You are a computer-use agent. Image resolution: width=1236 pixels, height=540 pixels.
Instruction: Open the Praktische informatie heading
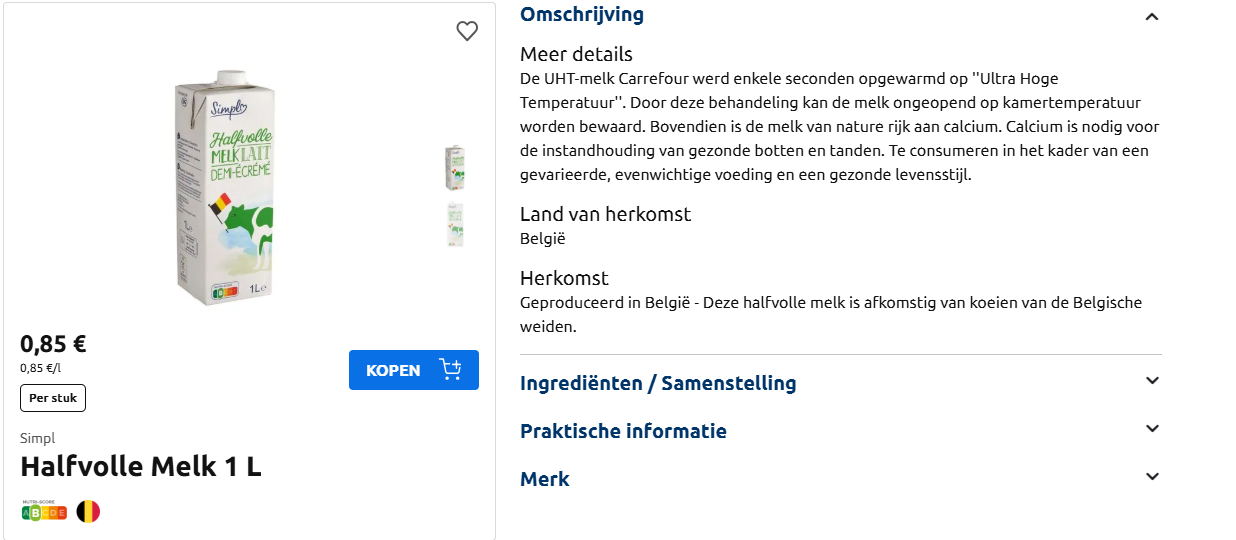[x=623, y=431]
